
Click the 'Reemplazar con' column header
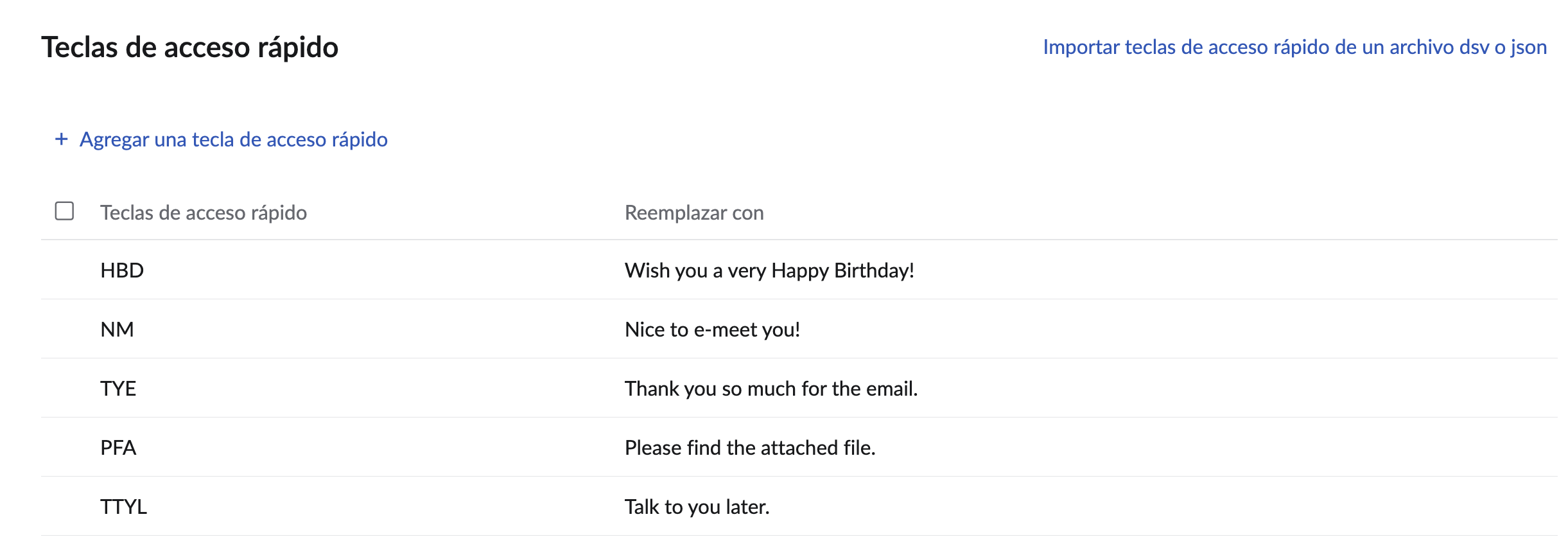(x=694, y=213)
